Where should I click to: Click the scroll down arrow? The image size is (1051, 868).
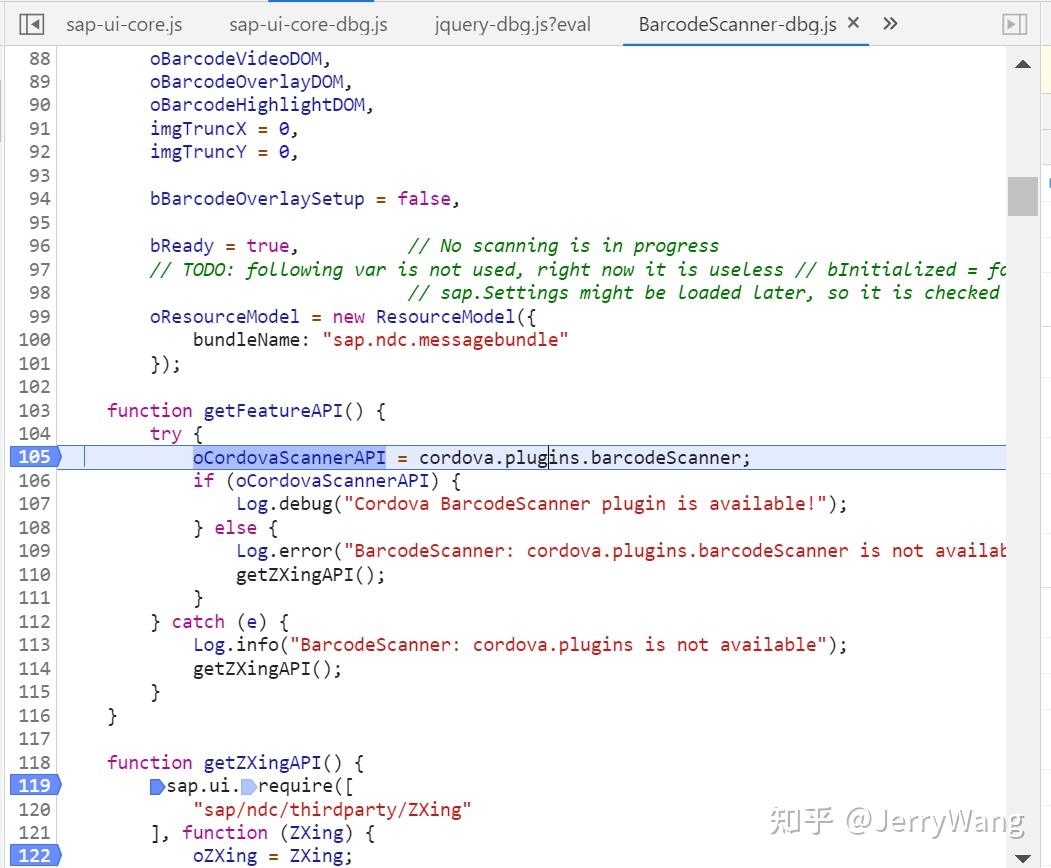1023,858
